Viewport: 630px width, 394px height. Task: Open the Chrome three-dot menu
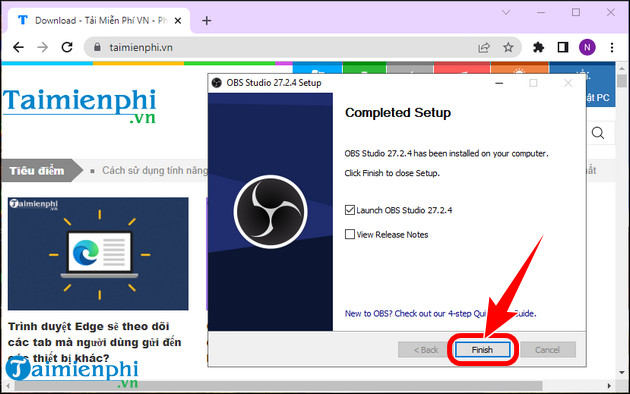[x=612, y=47]
